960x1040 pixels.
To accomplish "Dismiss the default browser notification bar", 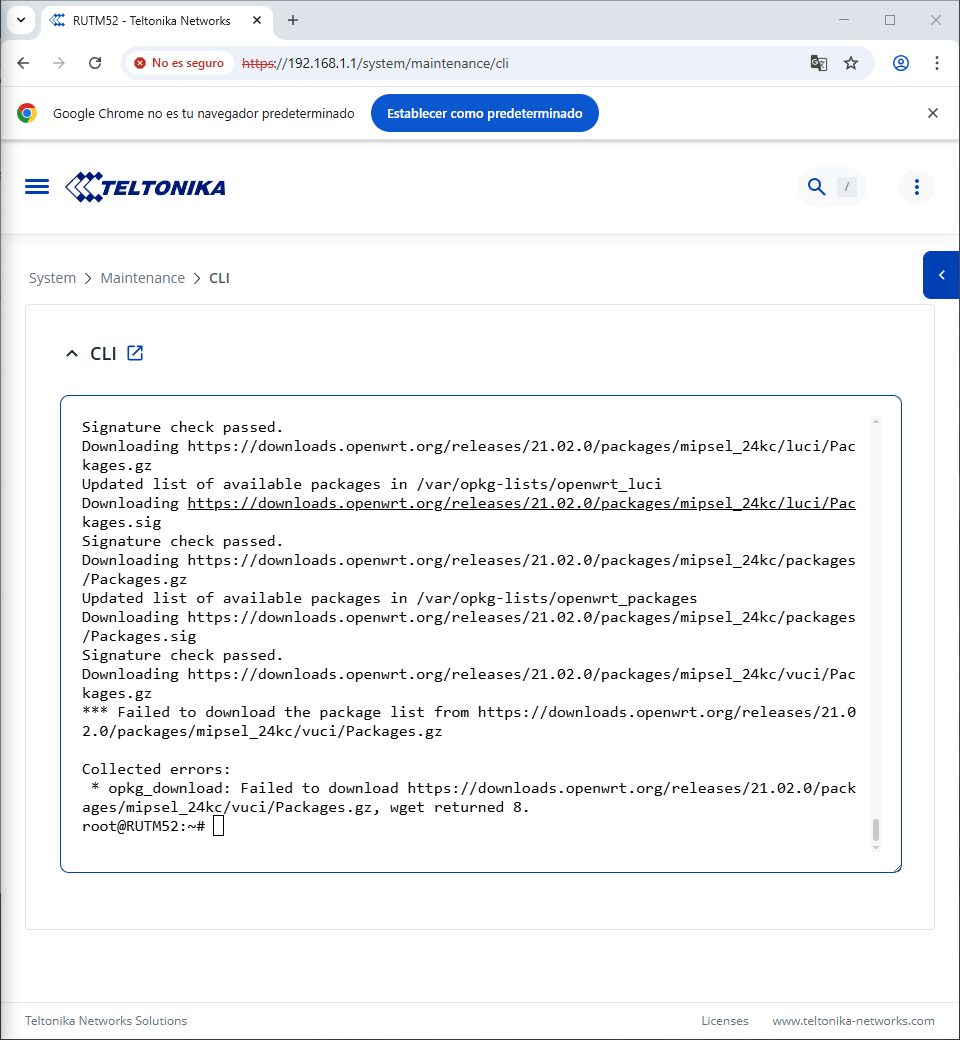I will click(933, 113).
